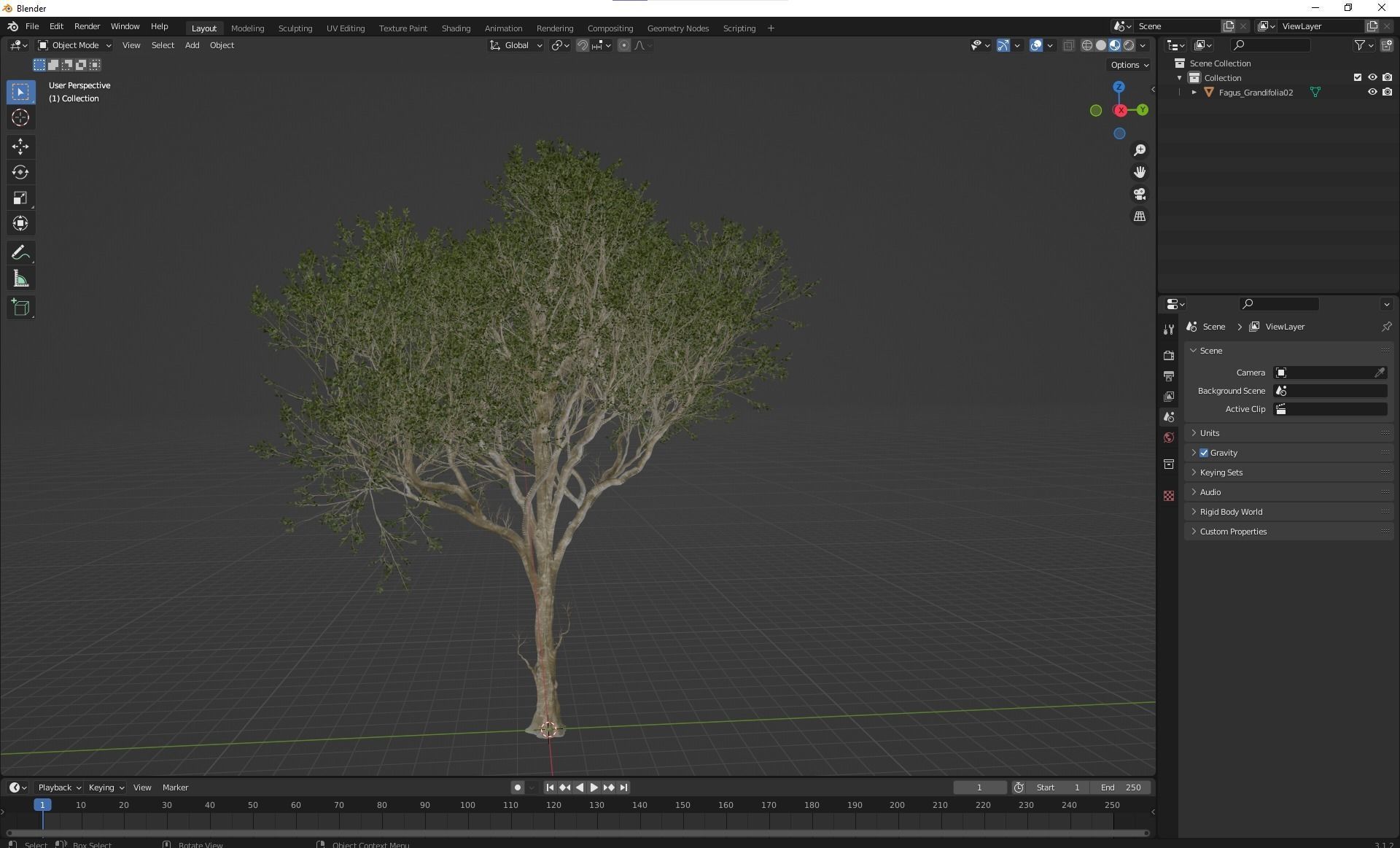
Task: Hide Fagus_Grandifolia02 in viewport
Action: 1372,92
